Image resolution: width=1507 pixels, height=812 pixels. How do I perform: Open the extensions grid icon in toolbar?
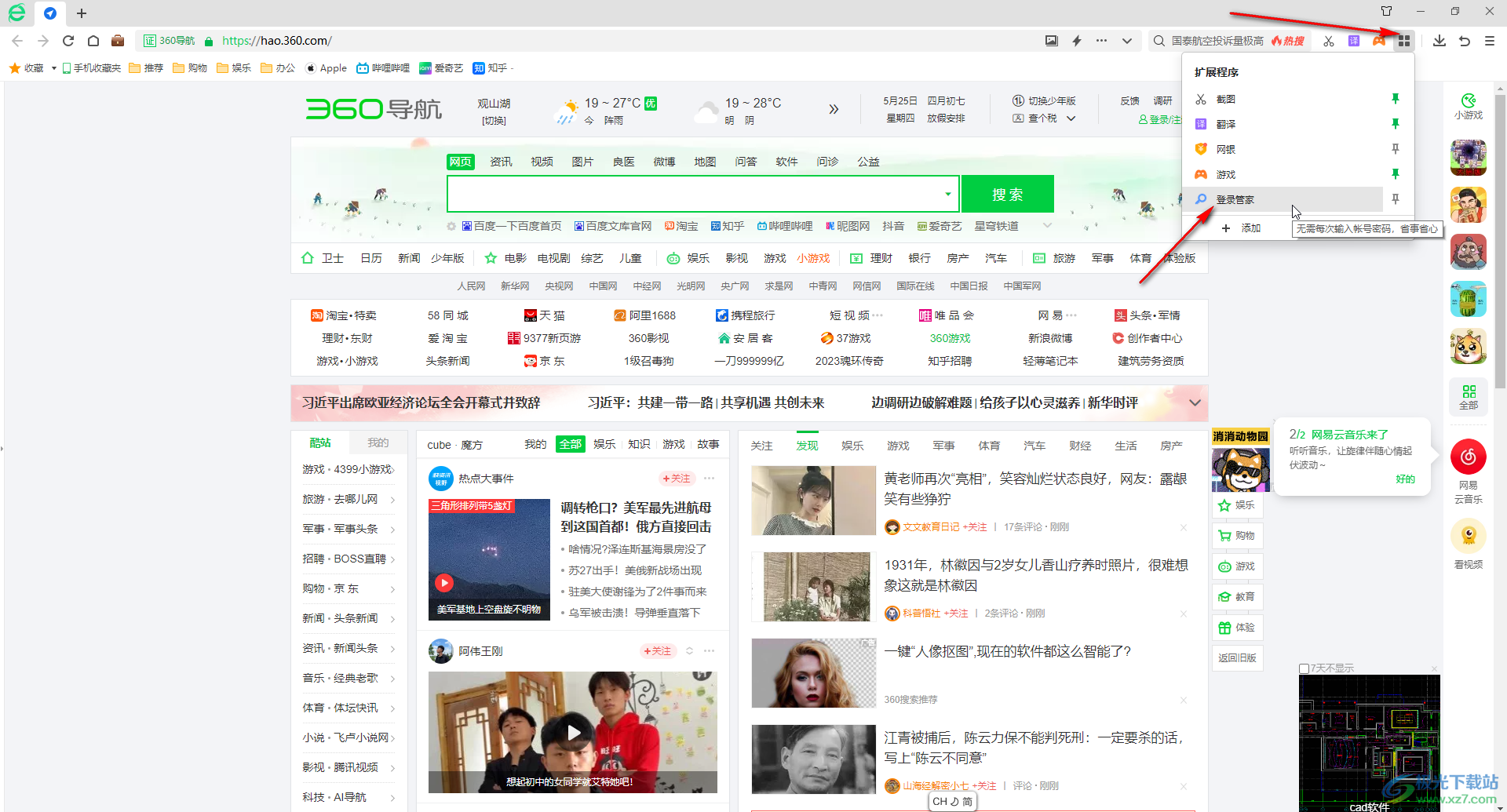pos(1404,41)
